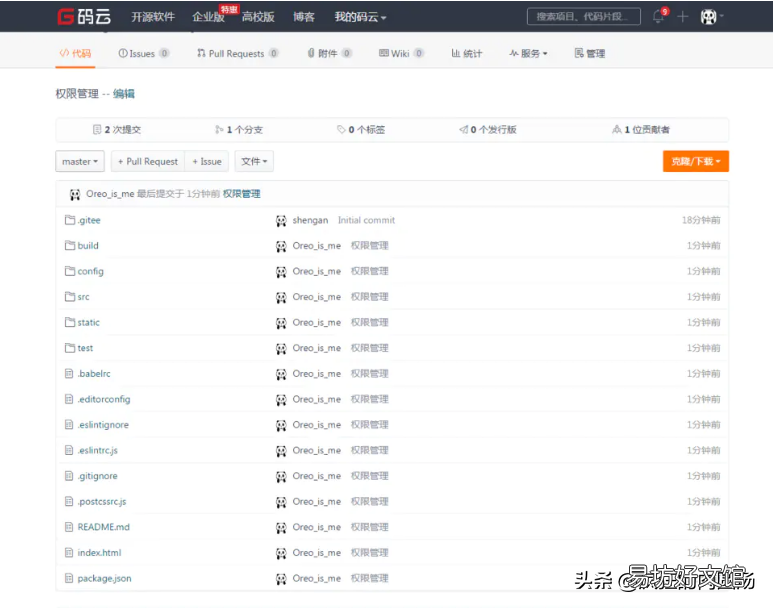Open the .babelrc file name
773x608 pixels.
click(94, 374)
